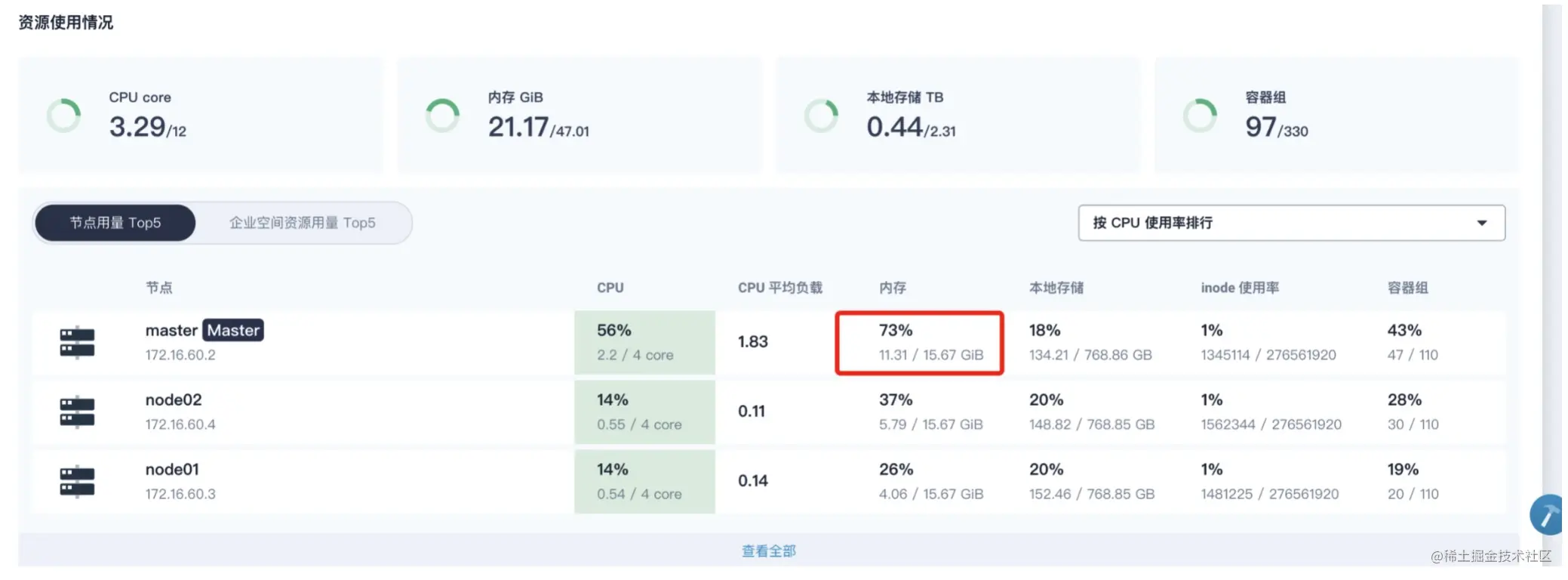This screenshot has width=1568, height=580.
Task: Click the inode 使用率 column header
Action: (x=1240, y=288)
